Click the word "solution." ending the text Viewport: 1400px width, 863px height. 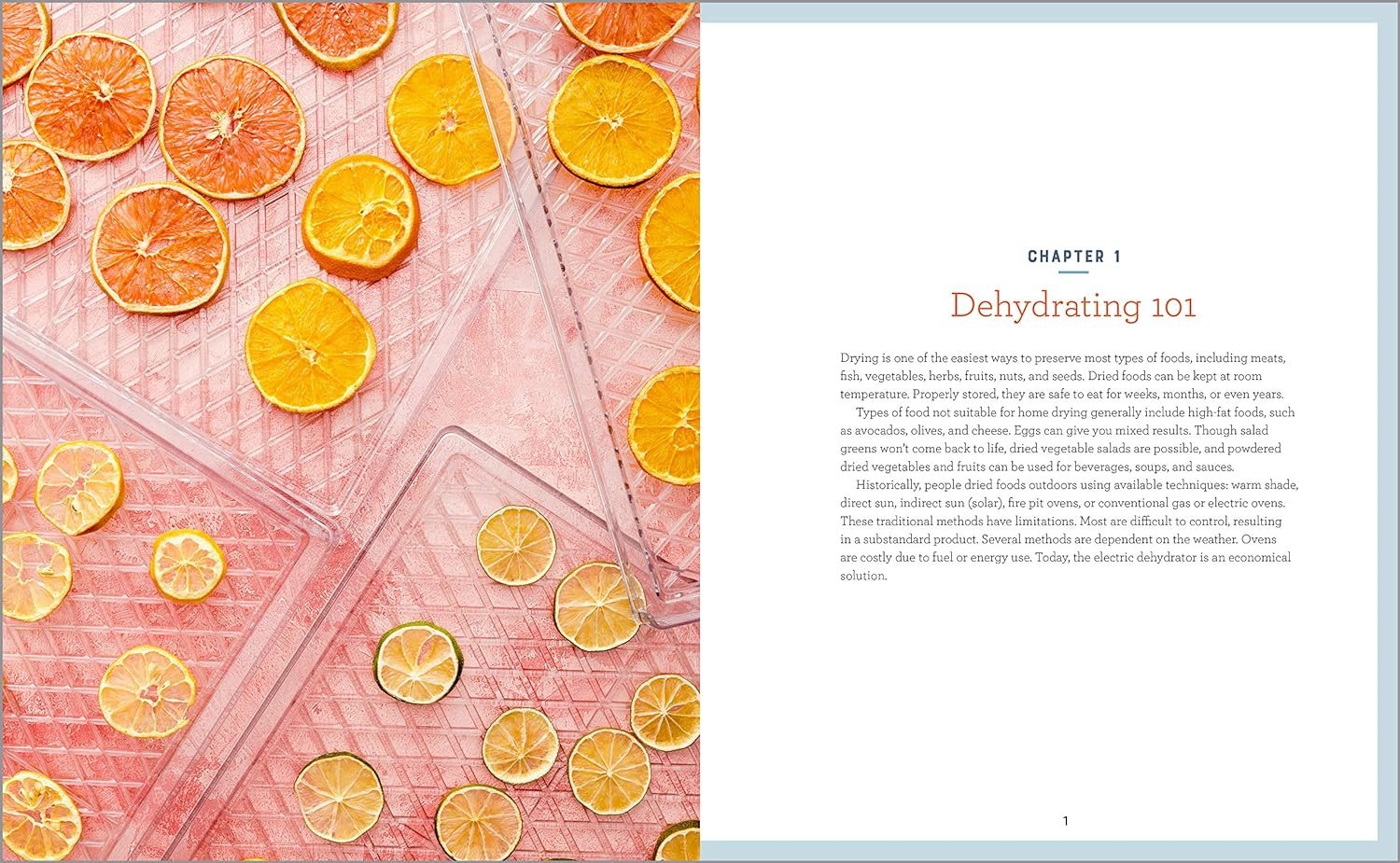[x=863, y=576]
